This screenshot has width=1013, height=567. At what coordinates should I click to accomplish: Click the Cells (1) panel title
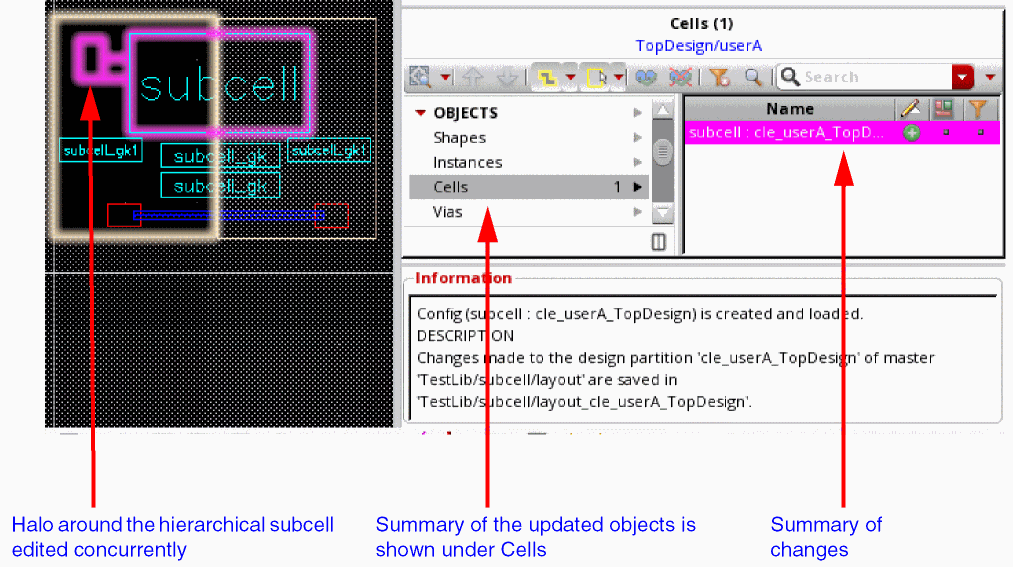pos(702,24)
